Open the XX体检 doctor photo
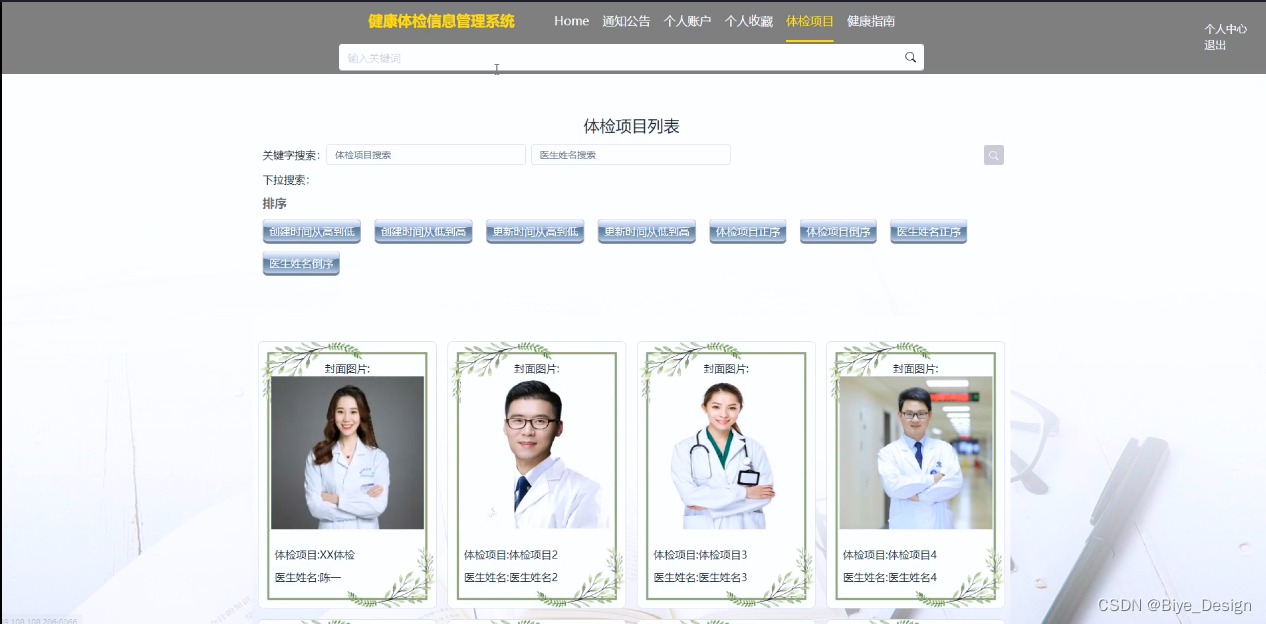Screen dimensions: 1266x624 [347, 452]
